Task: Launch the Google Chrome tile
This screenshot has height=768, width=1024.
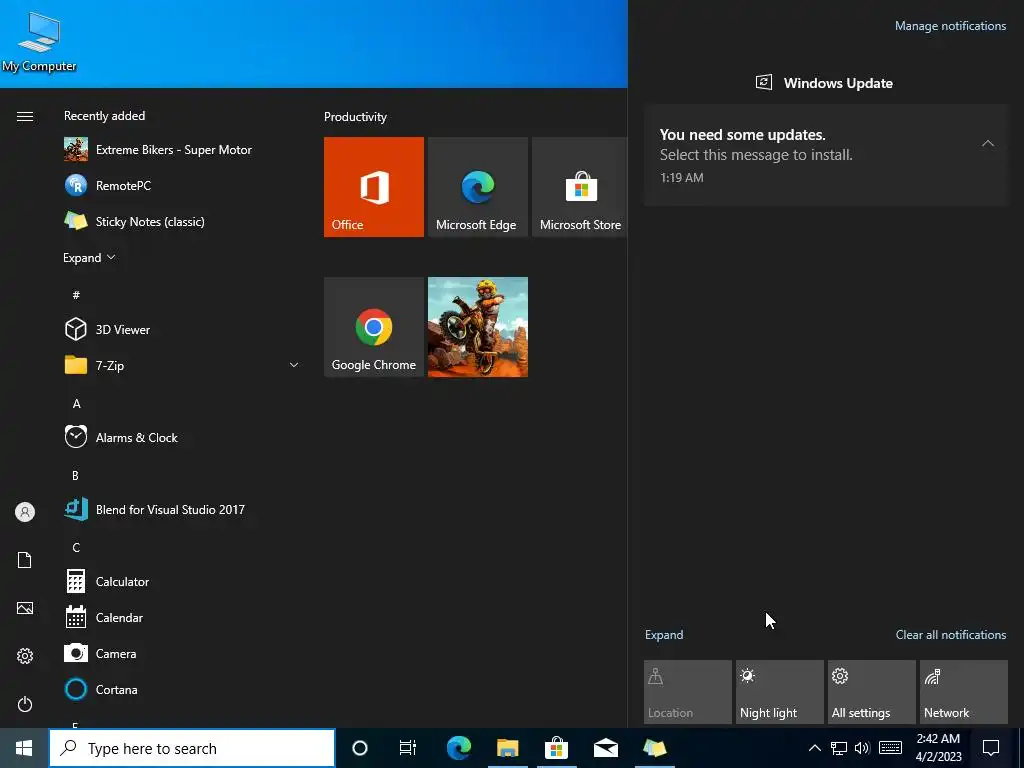Action: click(x=374, y=327)
